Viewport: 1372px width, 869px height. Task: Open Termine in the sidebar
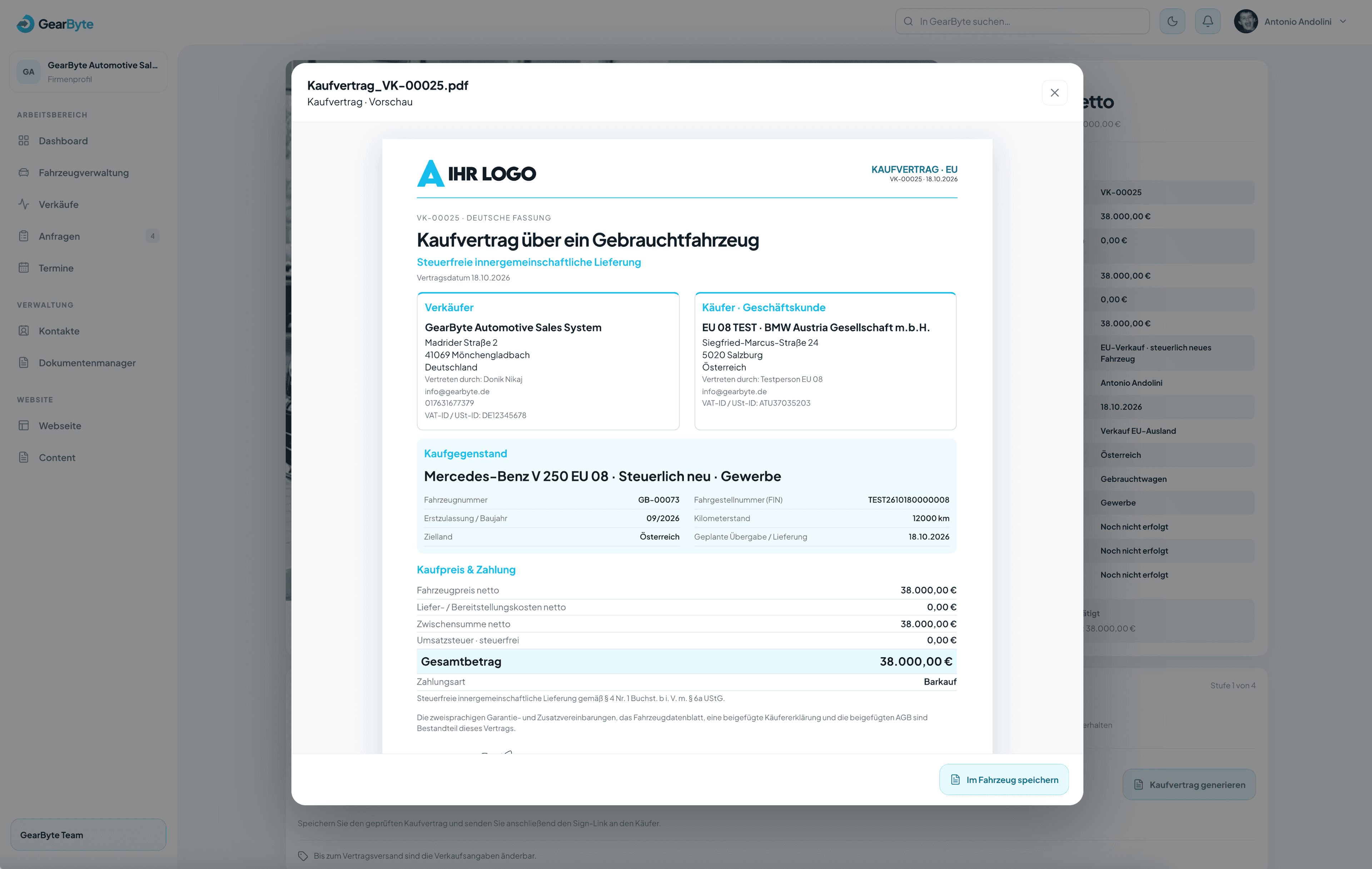[88, 268]
